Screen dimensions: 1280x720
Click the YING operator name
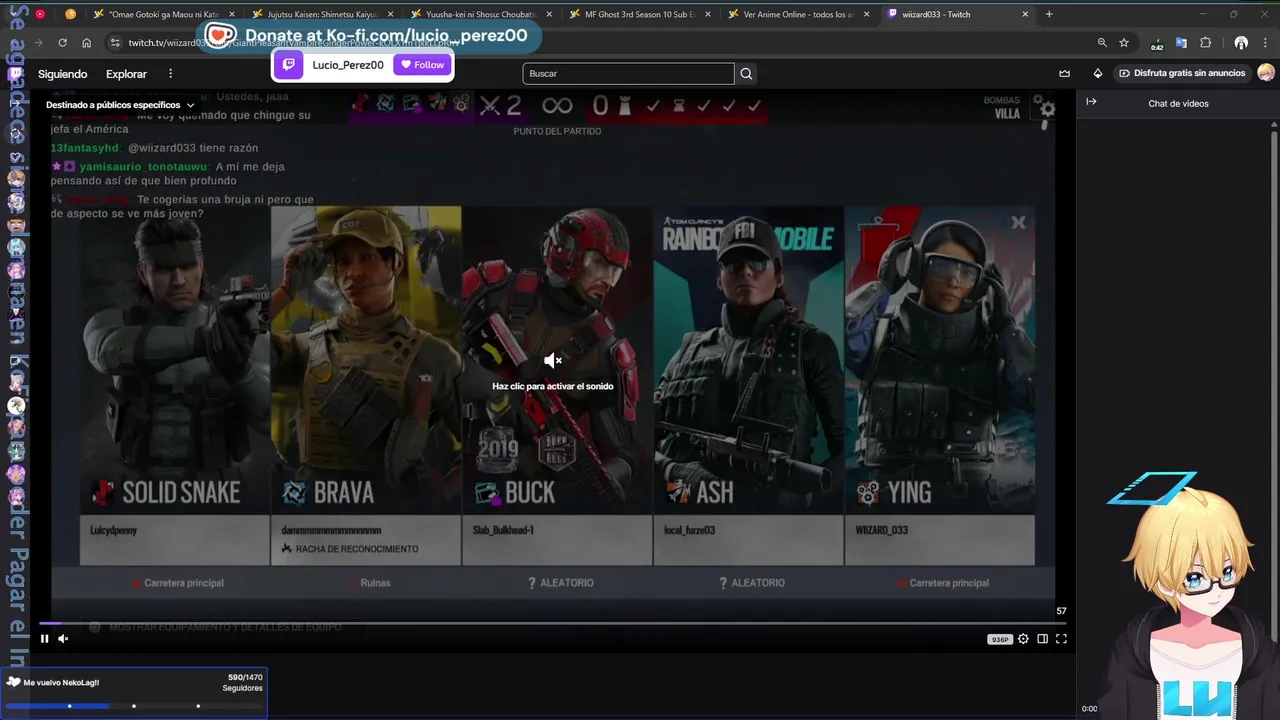[x=909, y=492]
